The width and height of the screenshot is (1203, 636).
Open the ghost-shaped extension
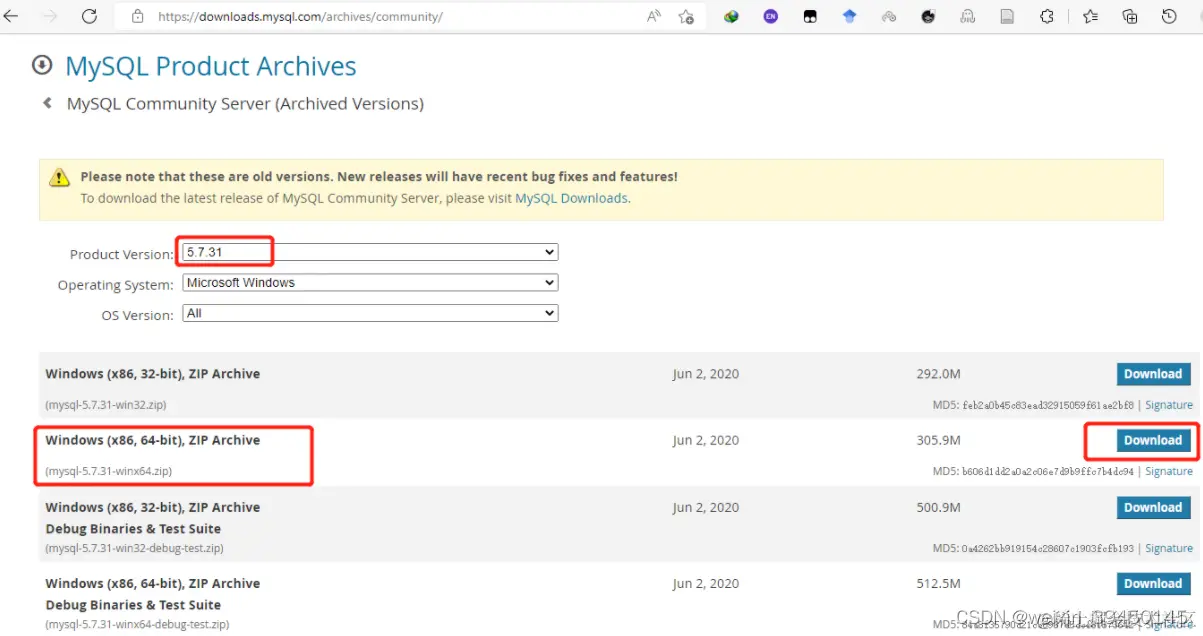click(968, 16)
